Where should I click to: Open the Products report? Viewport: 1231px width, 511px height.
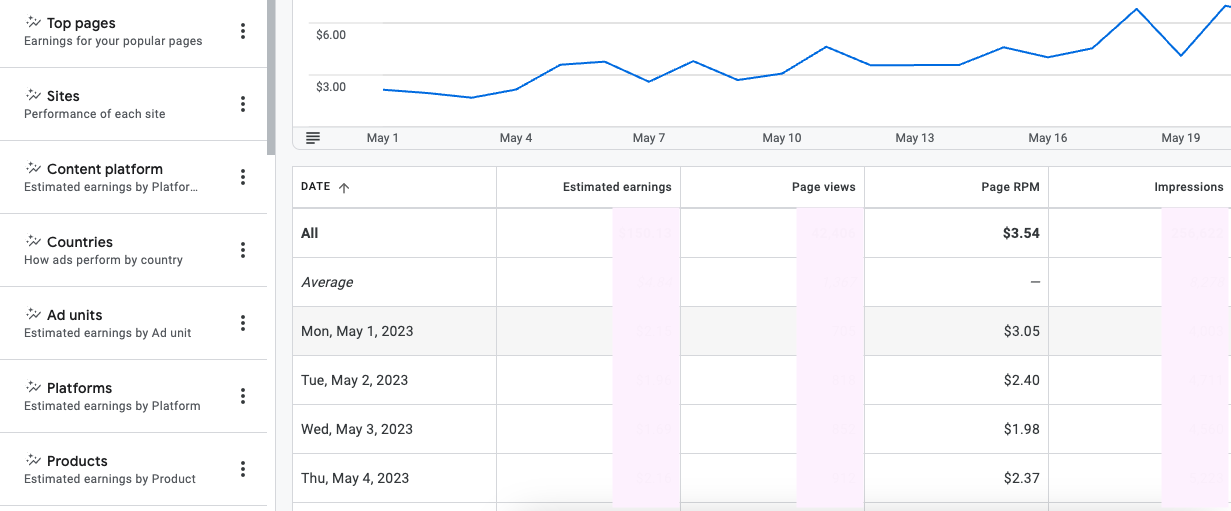(x=133, y=469)
